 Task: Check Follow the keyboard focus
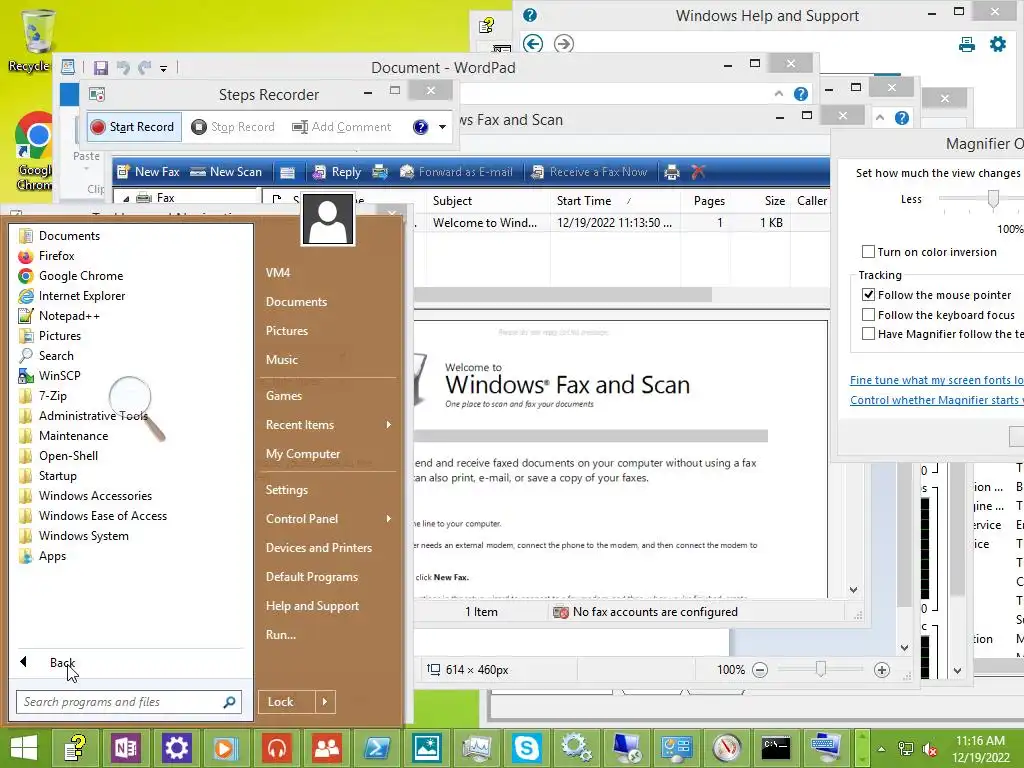[x=868, y=315]
